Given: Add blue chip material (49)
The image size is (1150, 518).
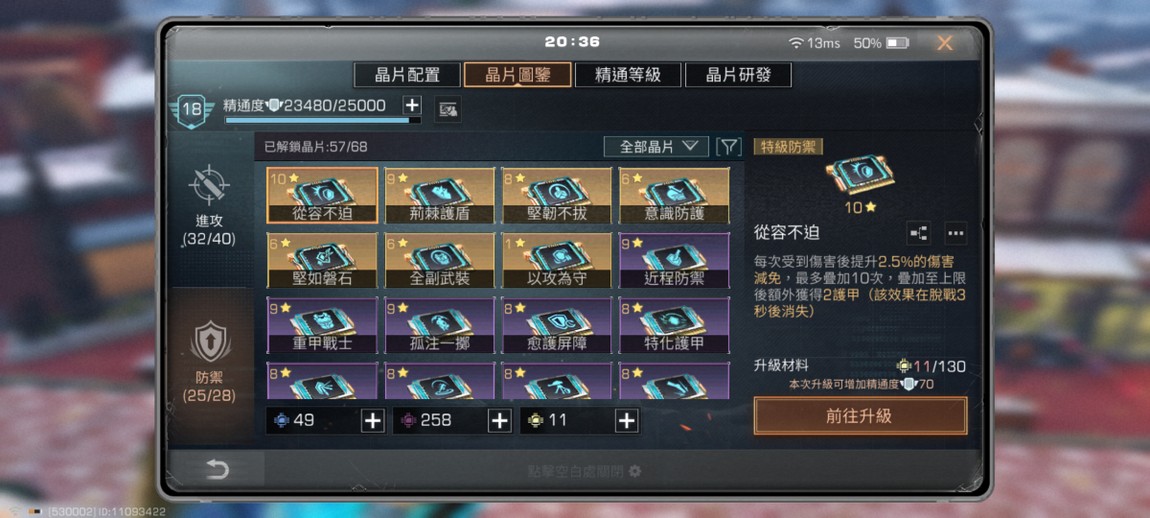Looking at the screenshot, I should 373,421.
